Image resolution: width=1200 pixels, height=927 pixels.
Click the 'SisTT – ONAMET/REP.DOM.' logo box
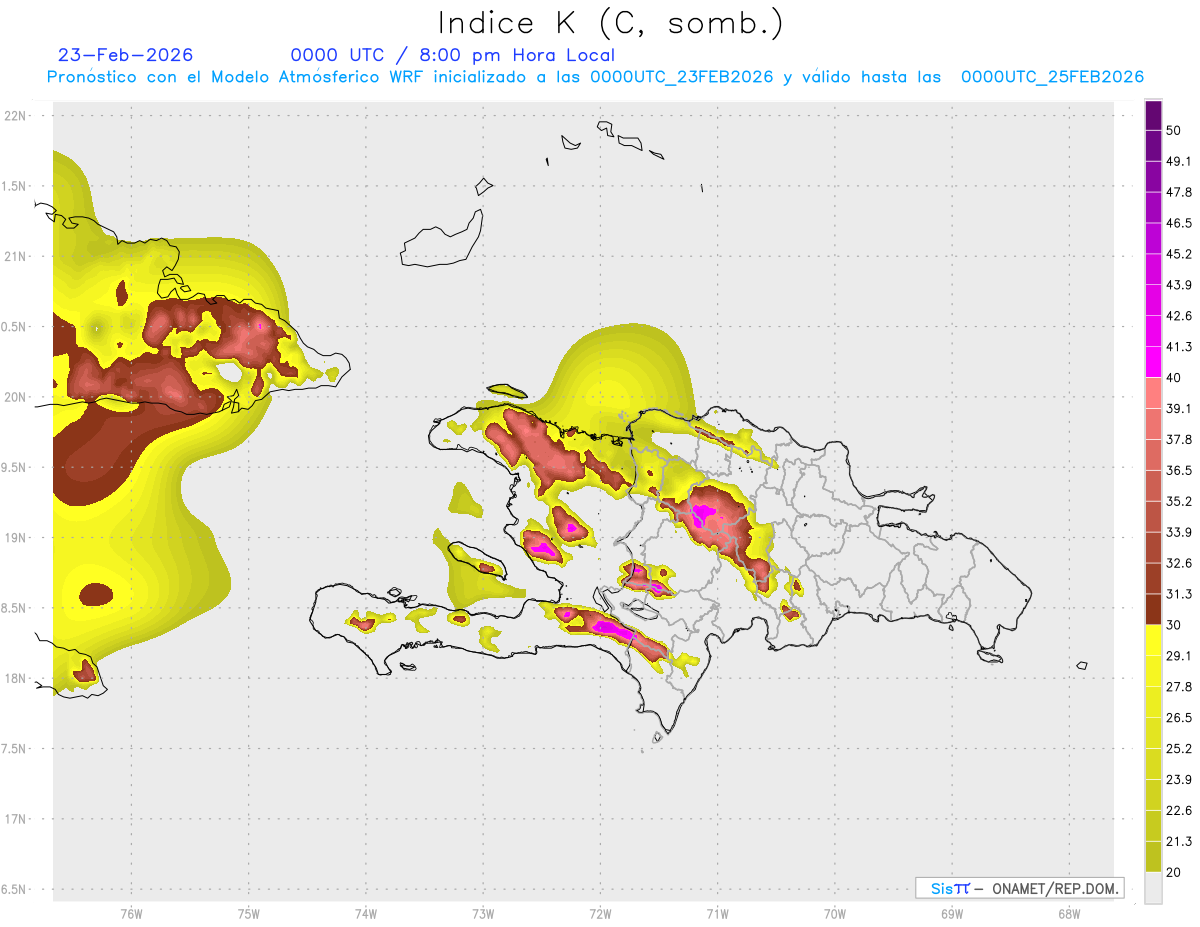1019,888
